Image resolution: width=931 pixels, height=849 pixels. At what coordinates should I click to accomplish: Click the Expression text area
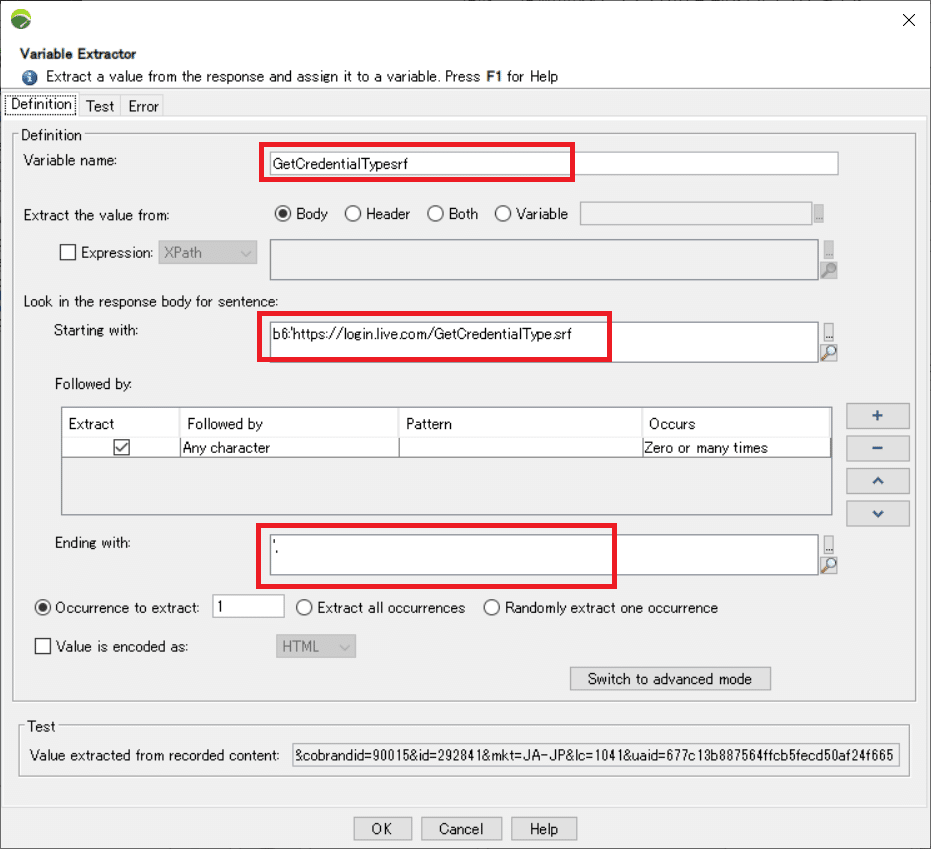click(544, 259)
